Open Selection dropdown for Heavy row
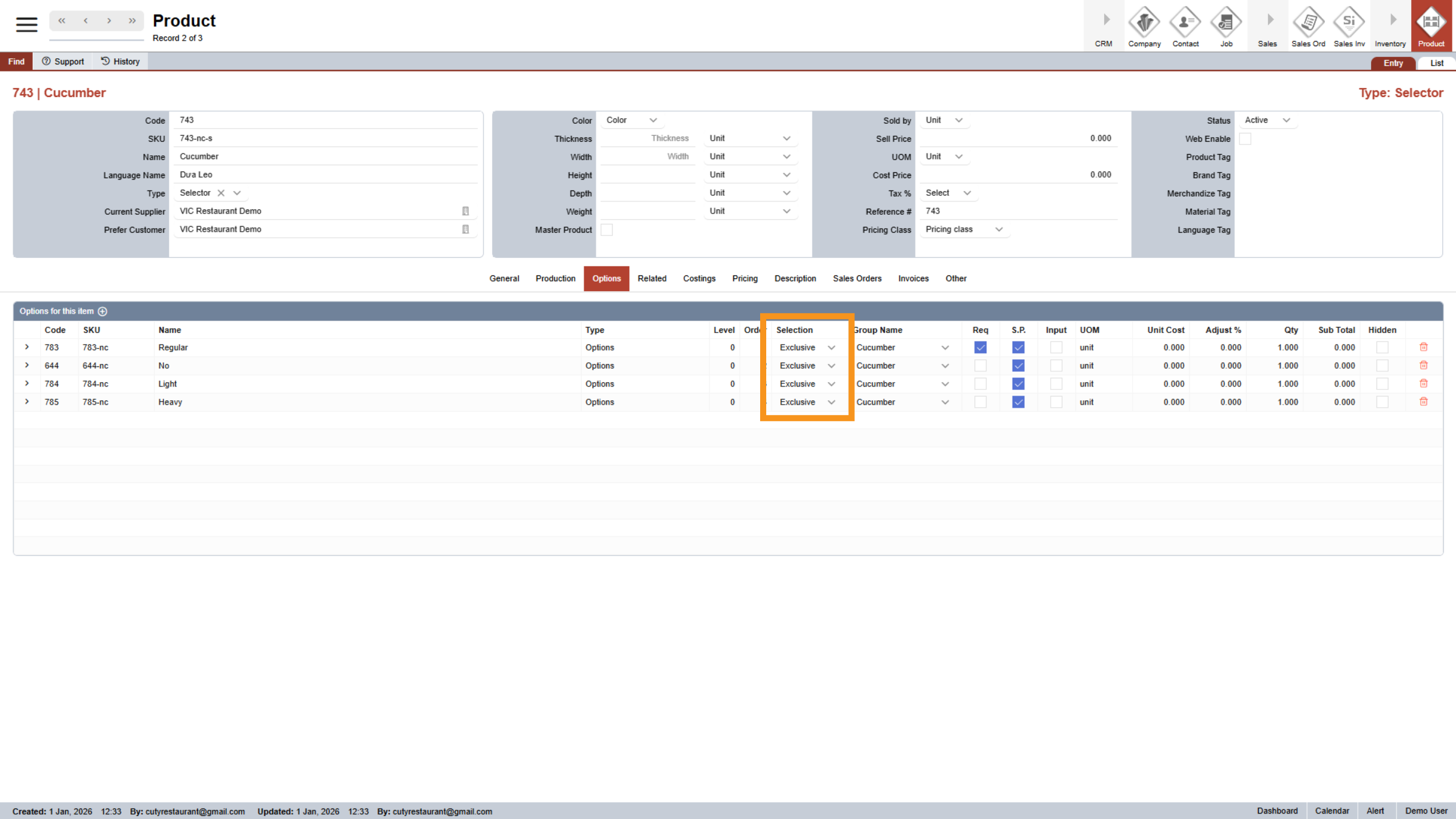 tap(807, 402)
